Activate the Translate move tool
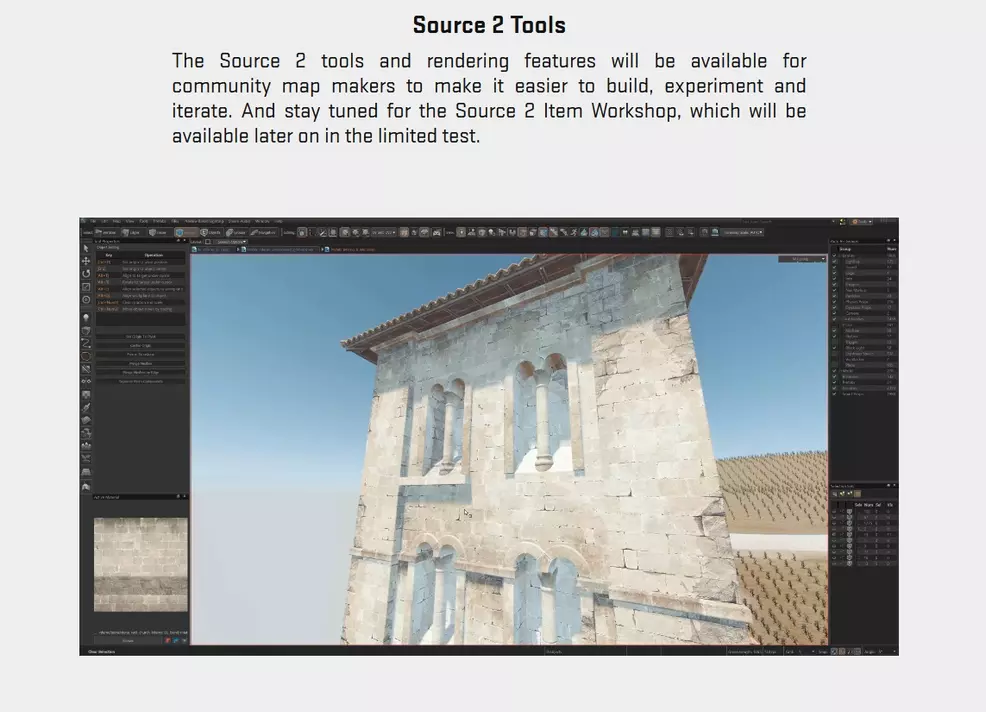Screen dimensions: 986x712 point(86,260)
